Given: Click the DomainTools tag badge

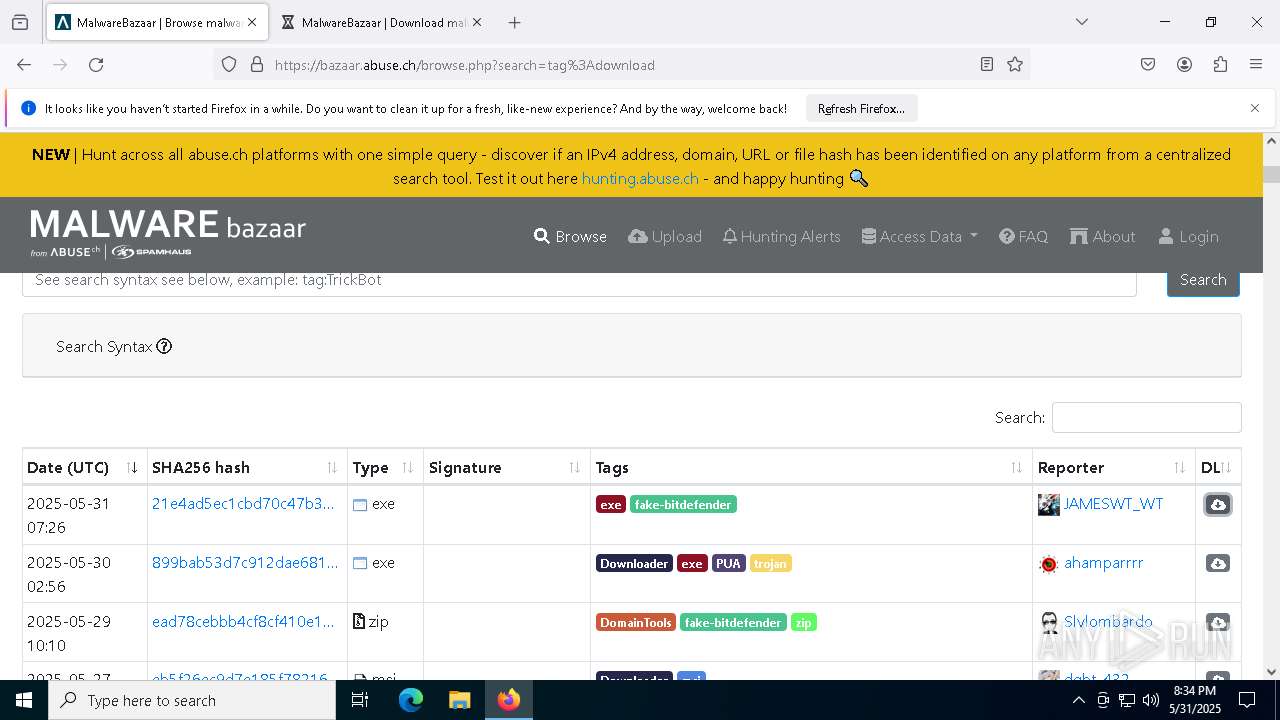Looking at the screenshot, I should click(x=636, y=623).
